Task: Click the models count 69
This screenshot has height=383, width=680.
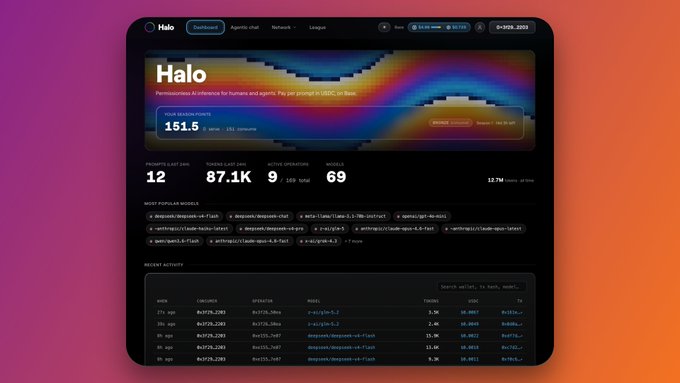Action: 336,177
